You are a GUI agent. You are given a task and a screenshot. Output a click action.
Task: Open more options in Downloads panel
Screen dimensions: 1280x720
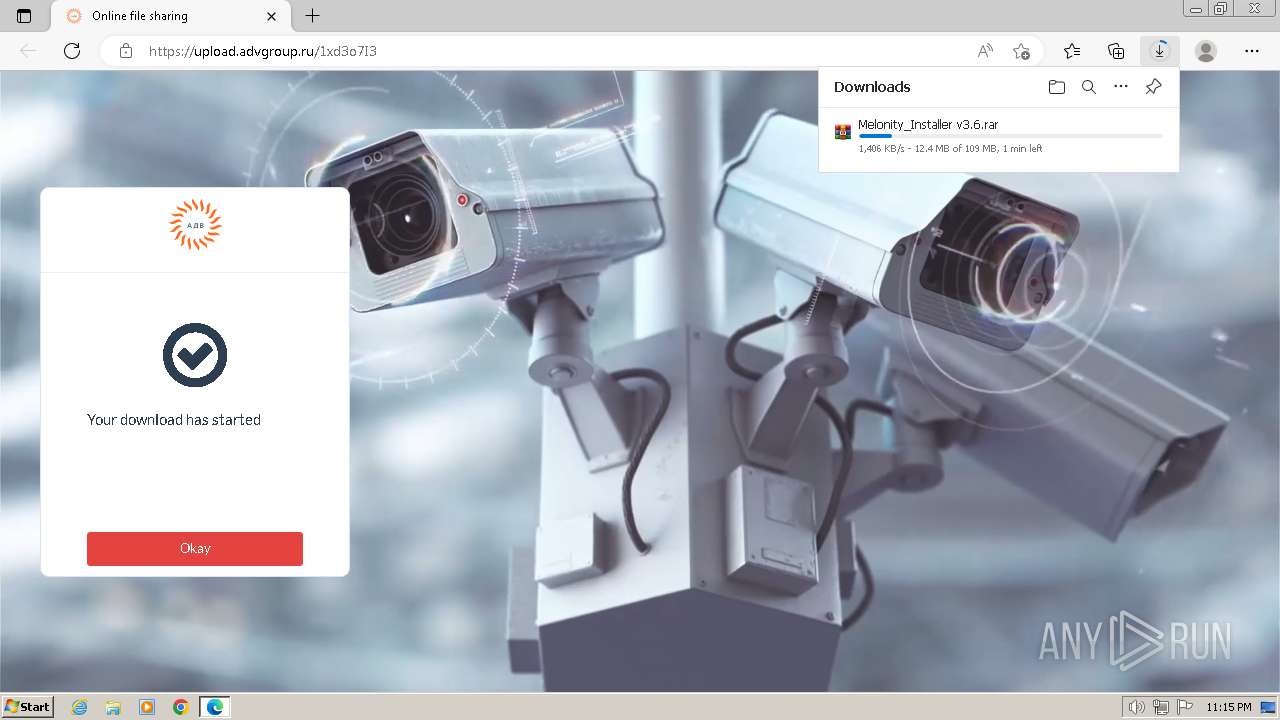1121,87
